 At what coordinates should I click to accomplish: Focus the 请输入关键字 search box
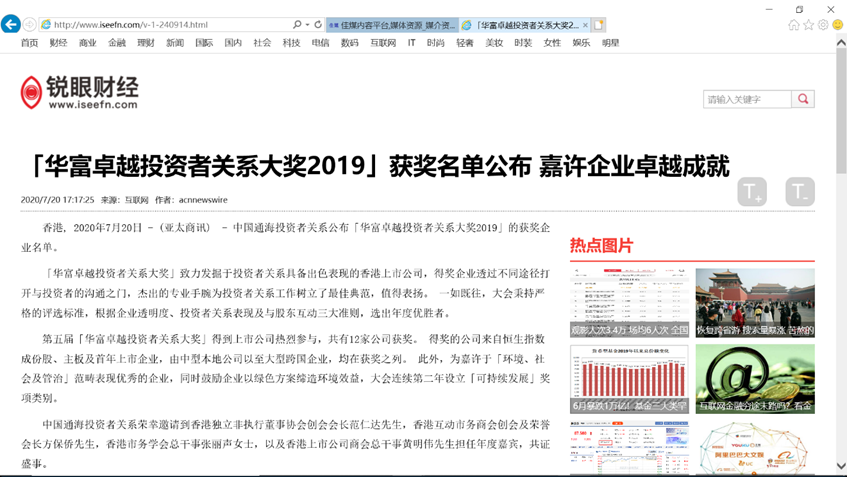pyautogui.click(x=747, y=99)
